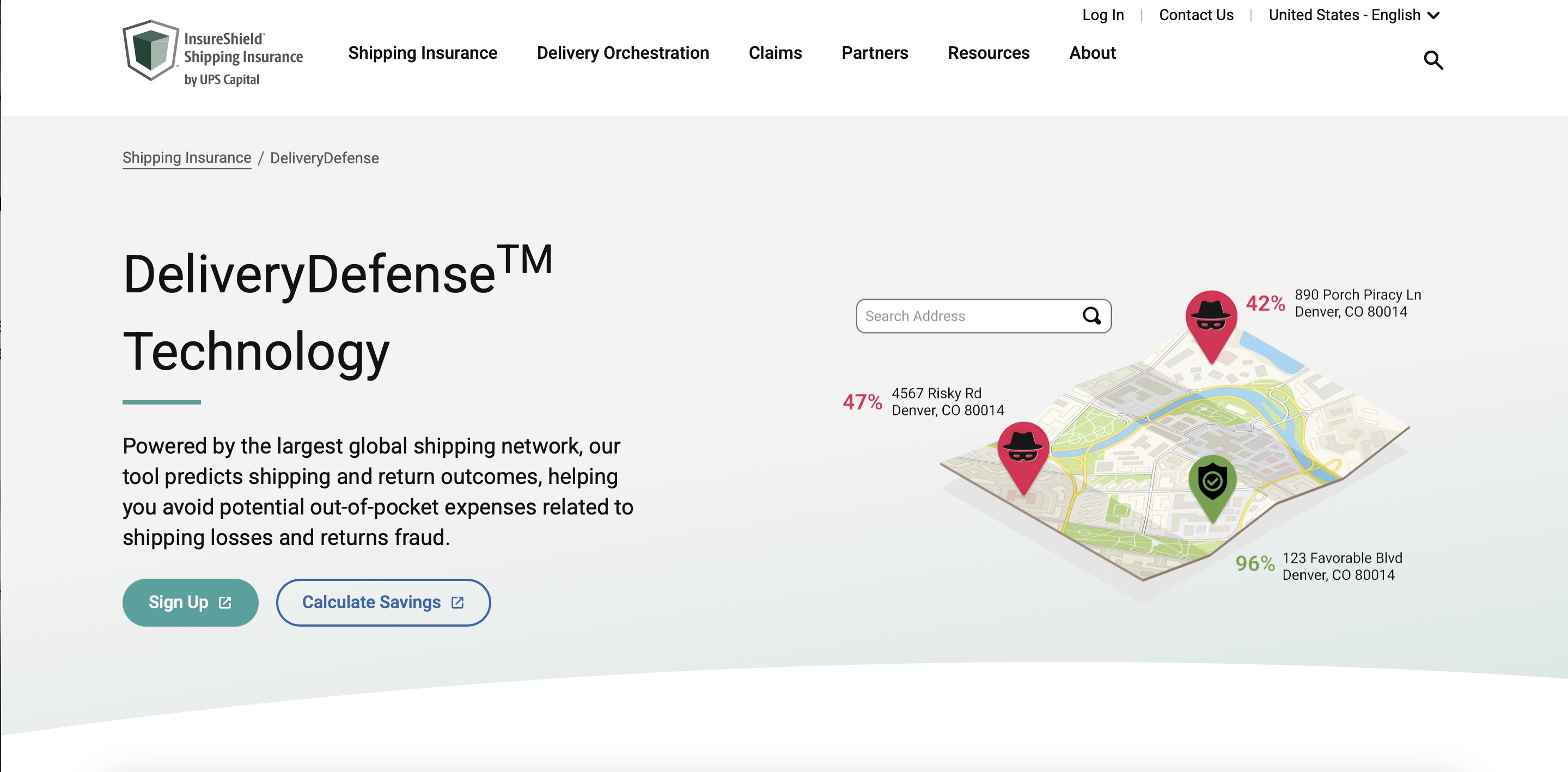Click external-link icon on Calculate Savings

click(457, 602)
